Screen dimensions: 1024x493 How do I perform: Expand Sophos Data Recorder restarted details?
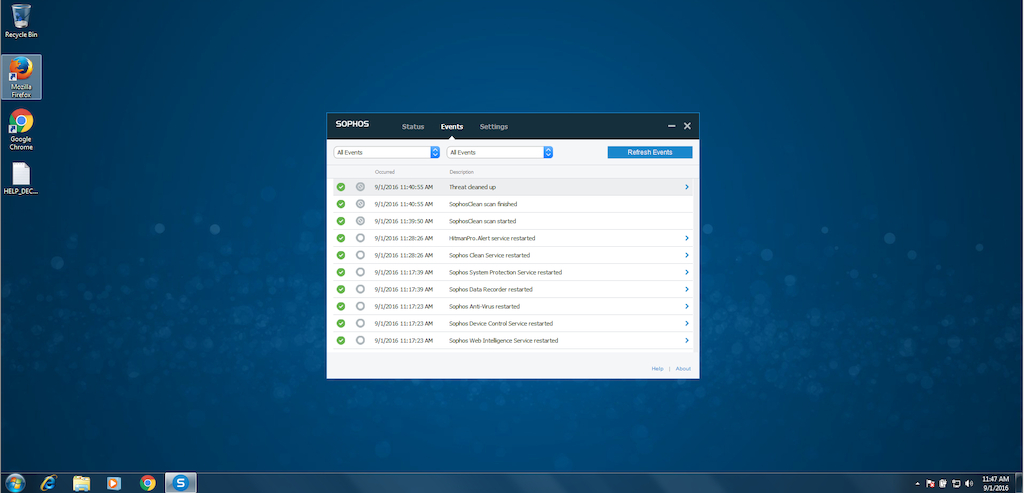point(687,289)
